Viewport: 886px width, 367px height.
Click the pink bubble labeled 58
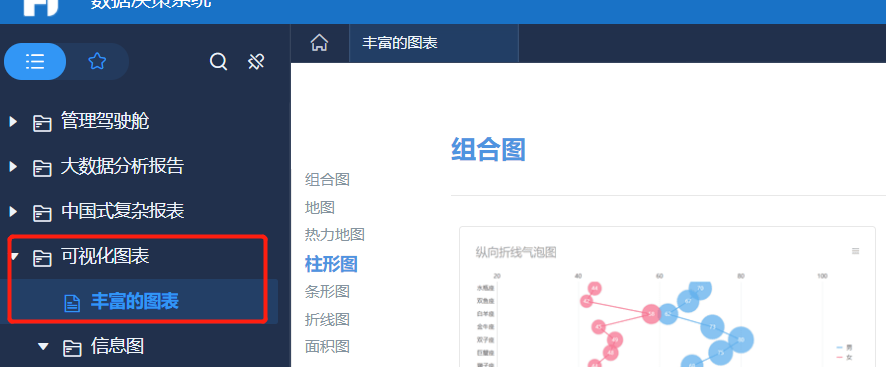(x=651, y=314)
